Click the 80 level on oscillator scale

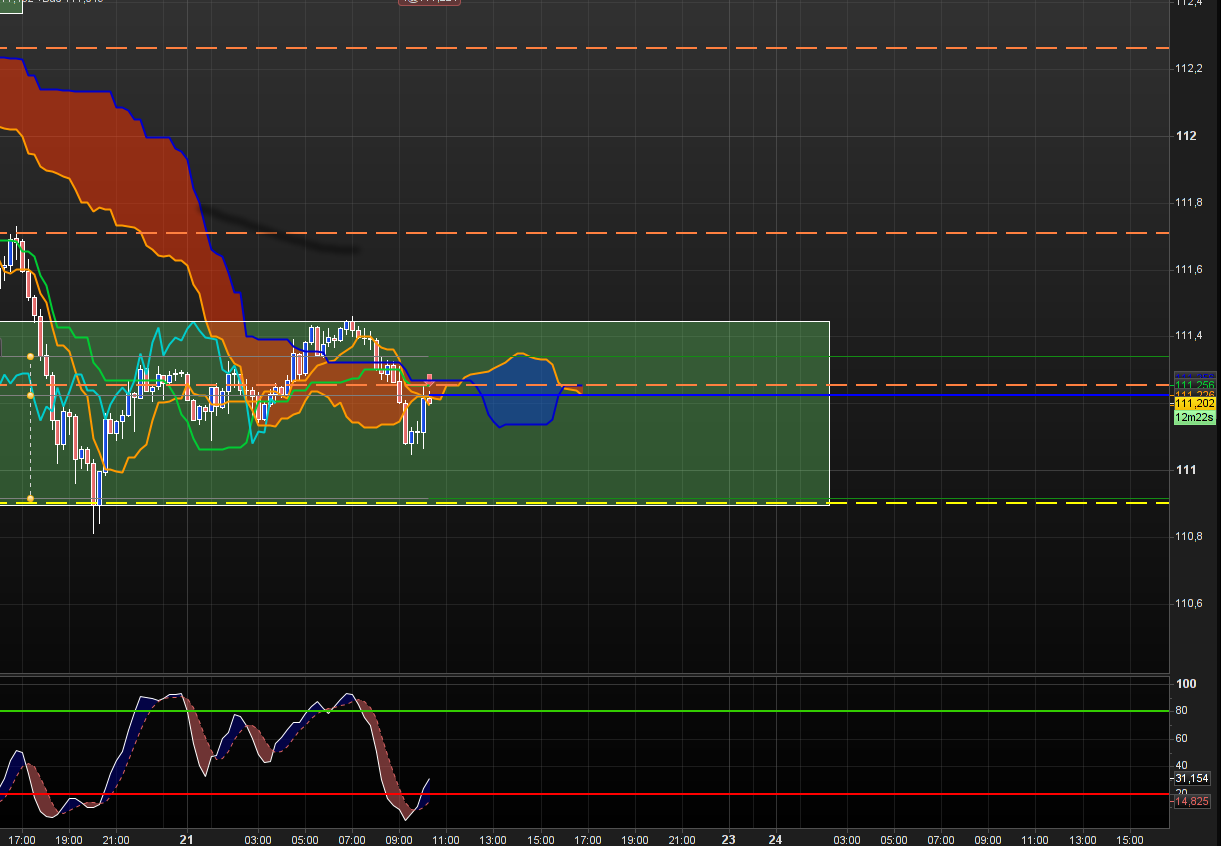[x=1182, y=711]
